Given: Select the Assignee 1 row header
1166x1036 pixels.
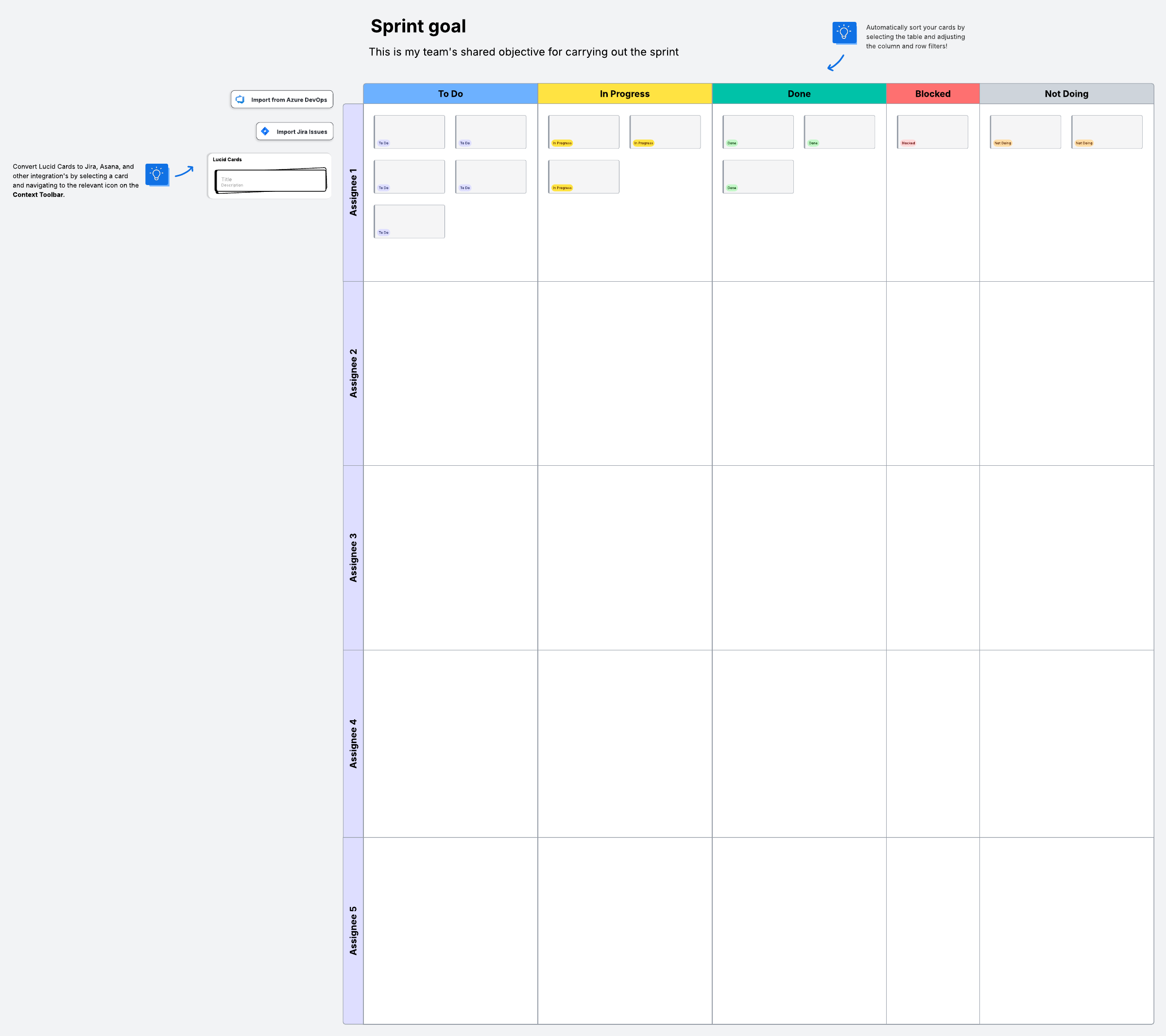Looking at the screenshot, I should (353, 192).
